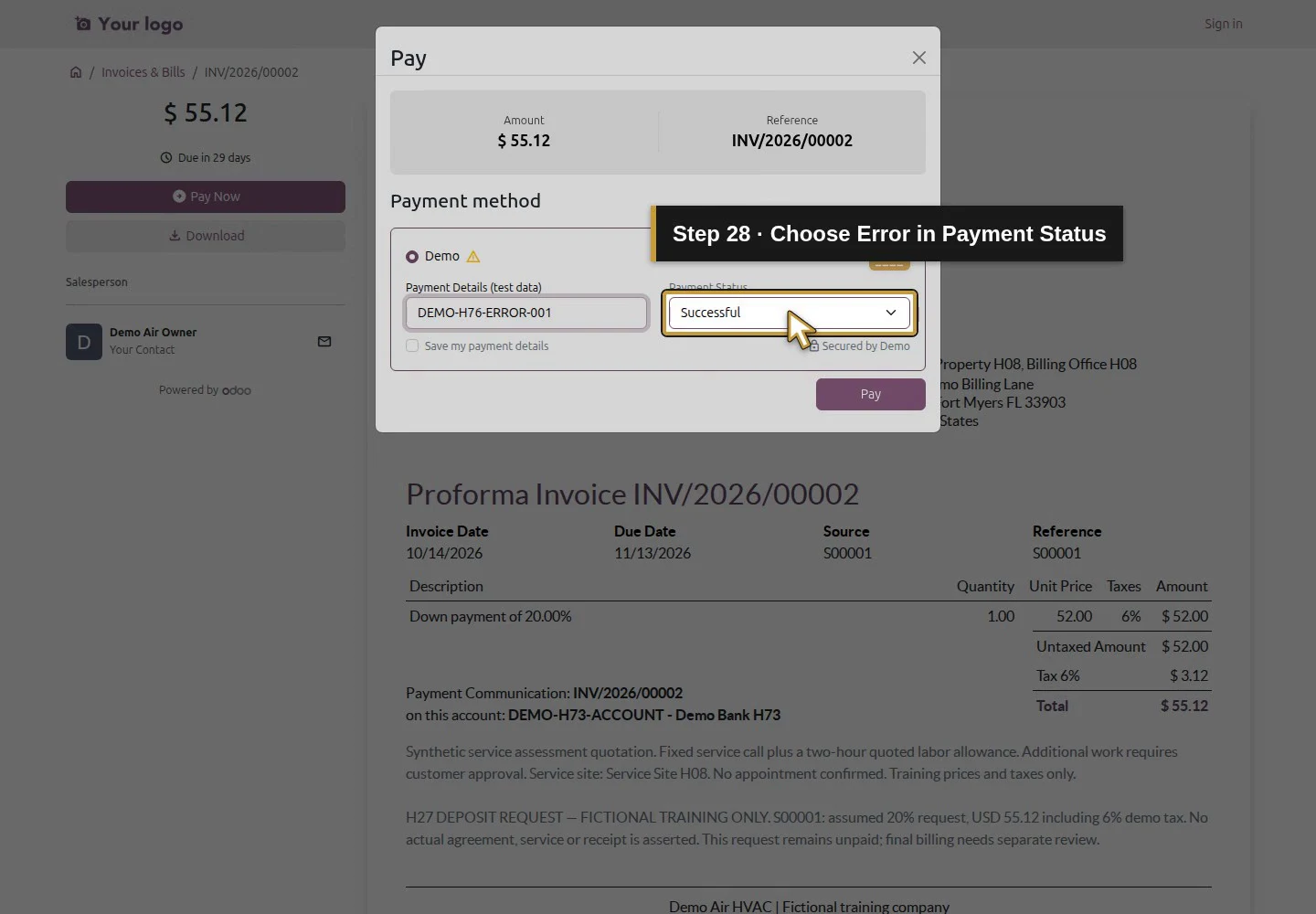Enable Save my payment details checkbox
Screen dimensions: 1316x914
[x=412, y=346]
